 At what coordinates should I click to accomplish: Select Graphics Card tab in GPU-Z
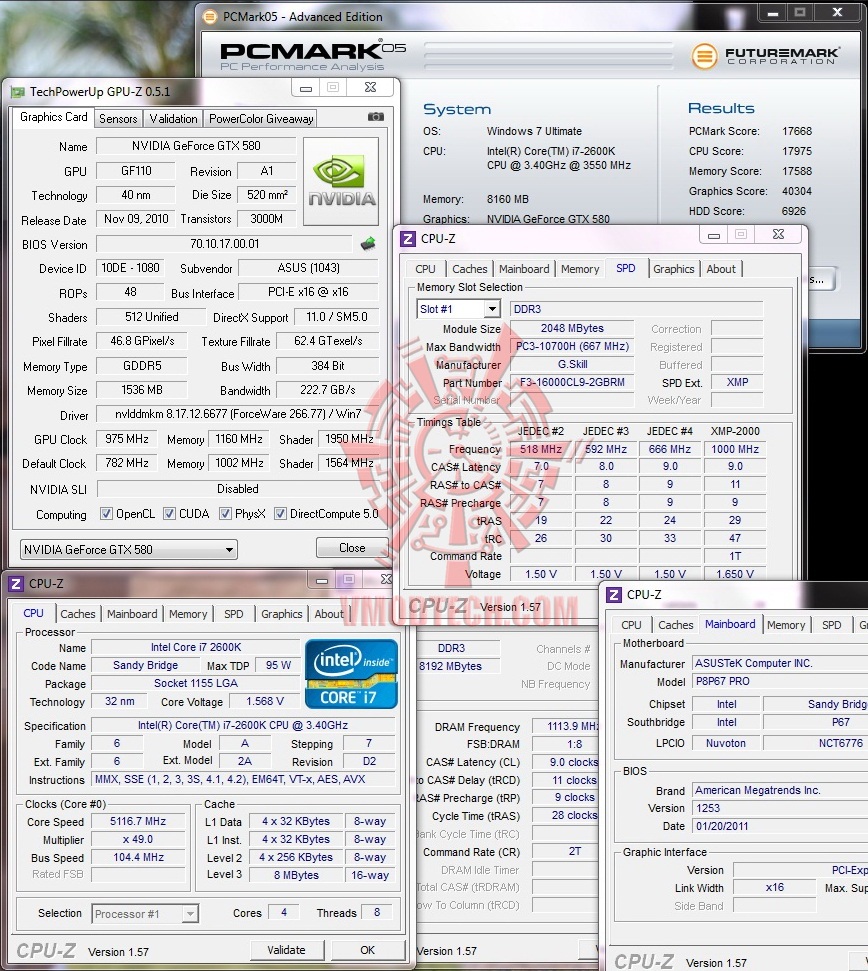(x=53, y=117)
